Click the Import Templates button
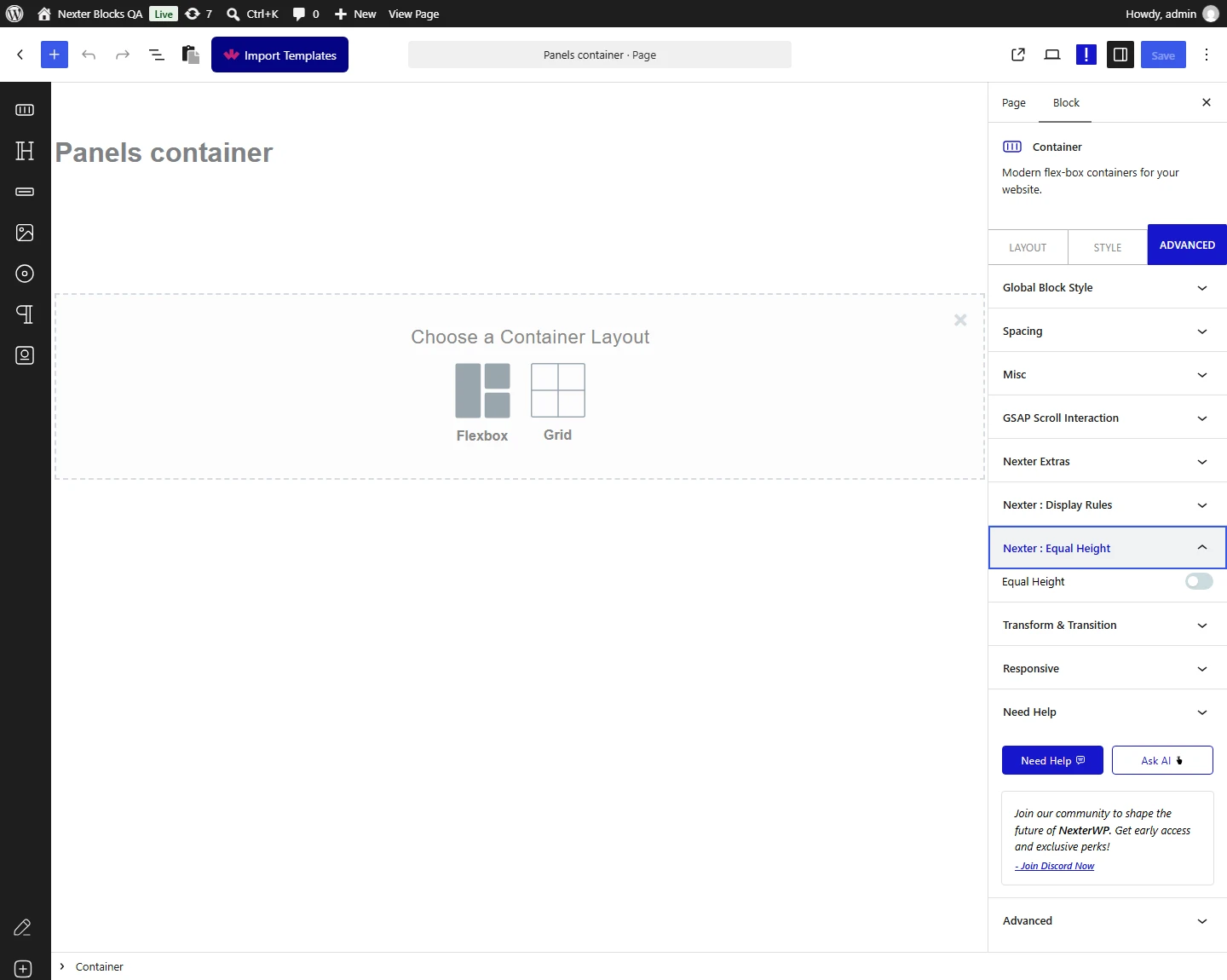1227x980 pixels. click(x=279, y=55)
